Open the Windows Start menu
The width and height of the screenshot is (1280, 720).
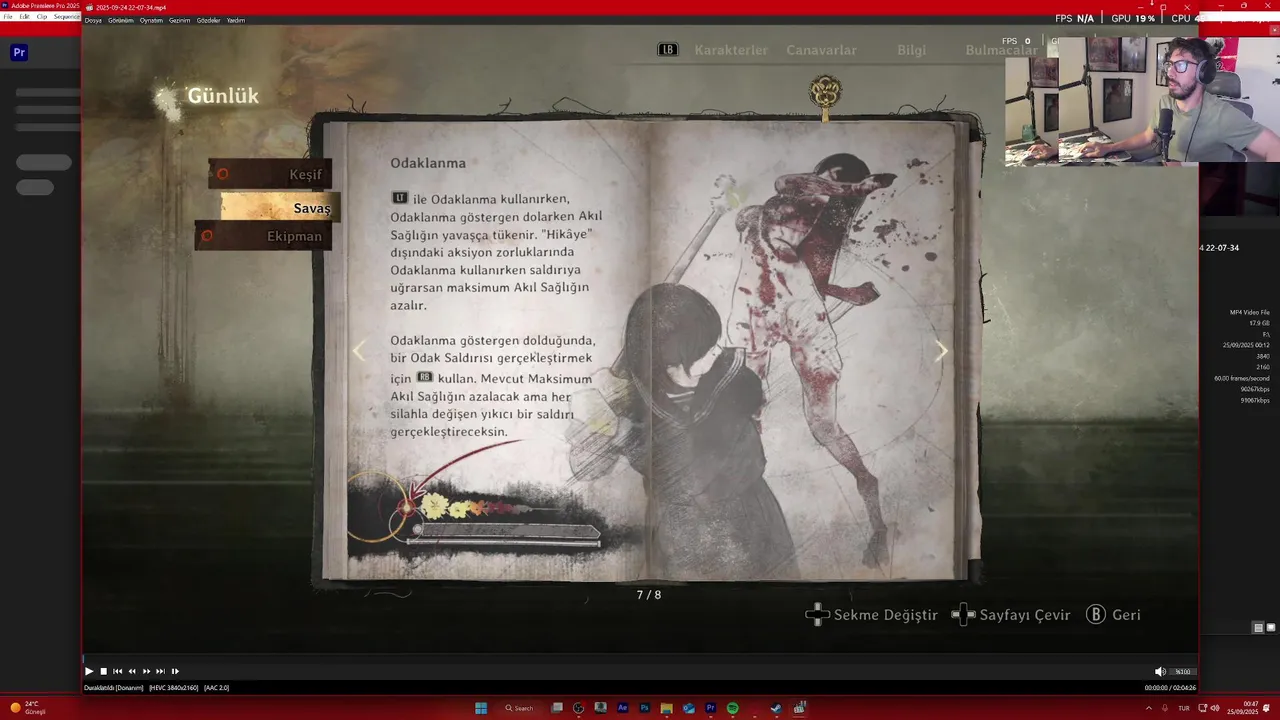coord(481,708)
